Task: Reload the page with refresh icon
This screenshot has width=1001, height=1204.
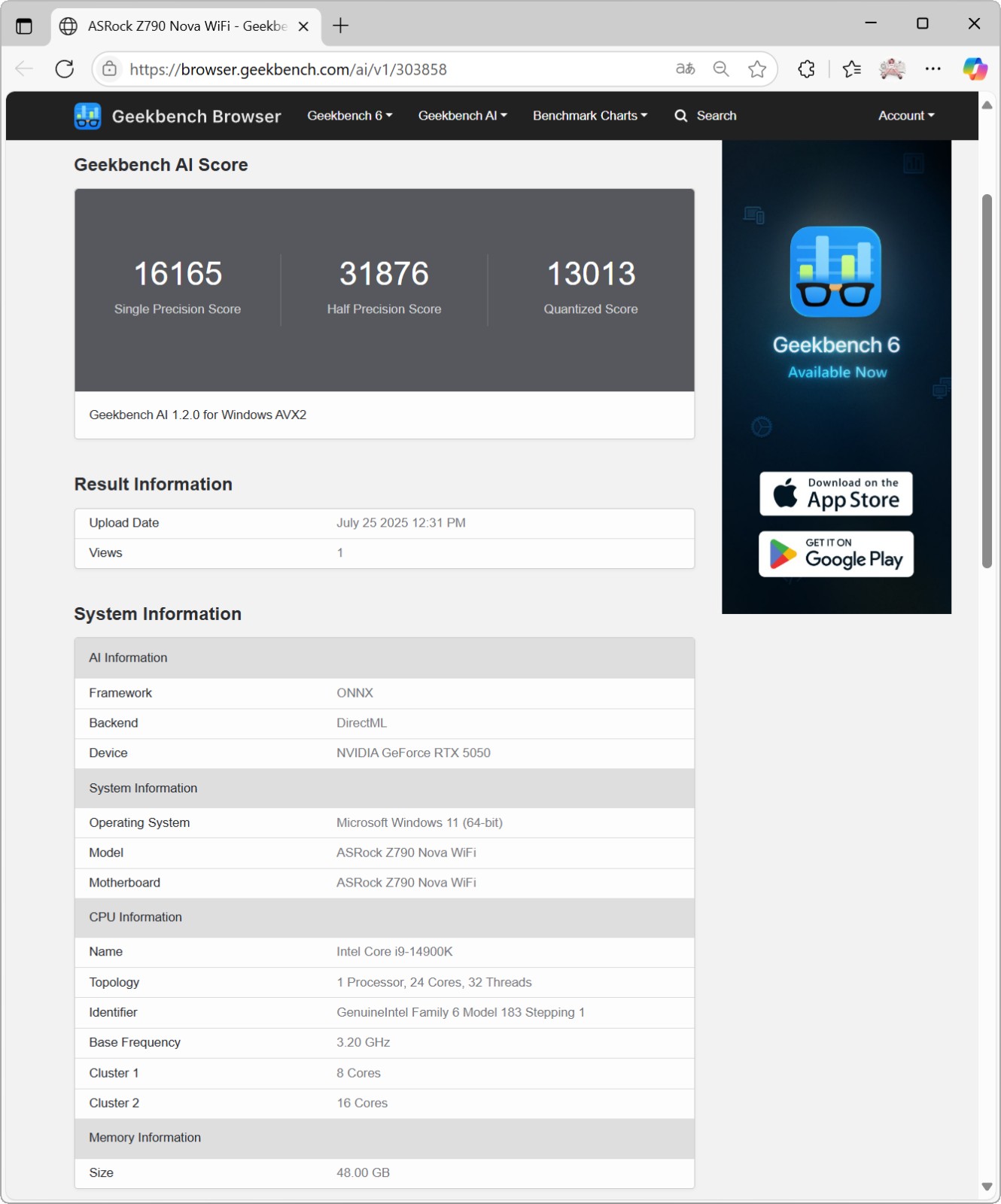Action: (65, 69)
